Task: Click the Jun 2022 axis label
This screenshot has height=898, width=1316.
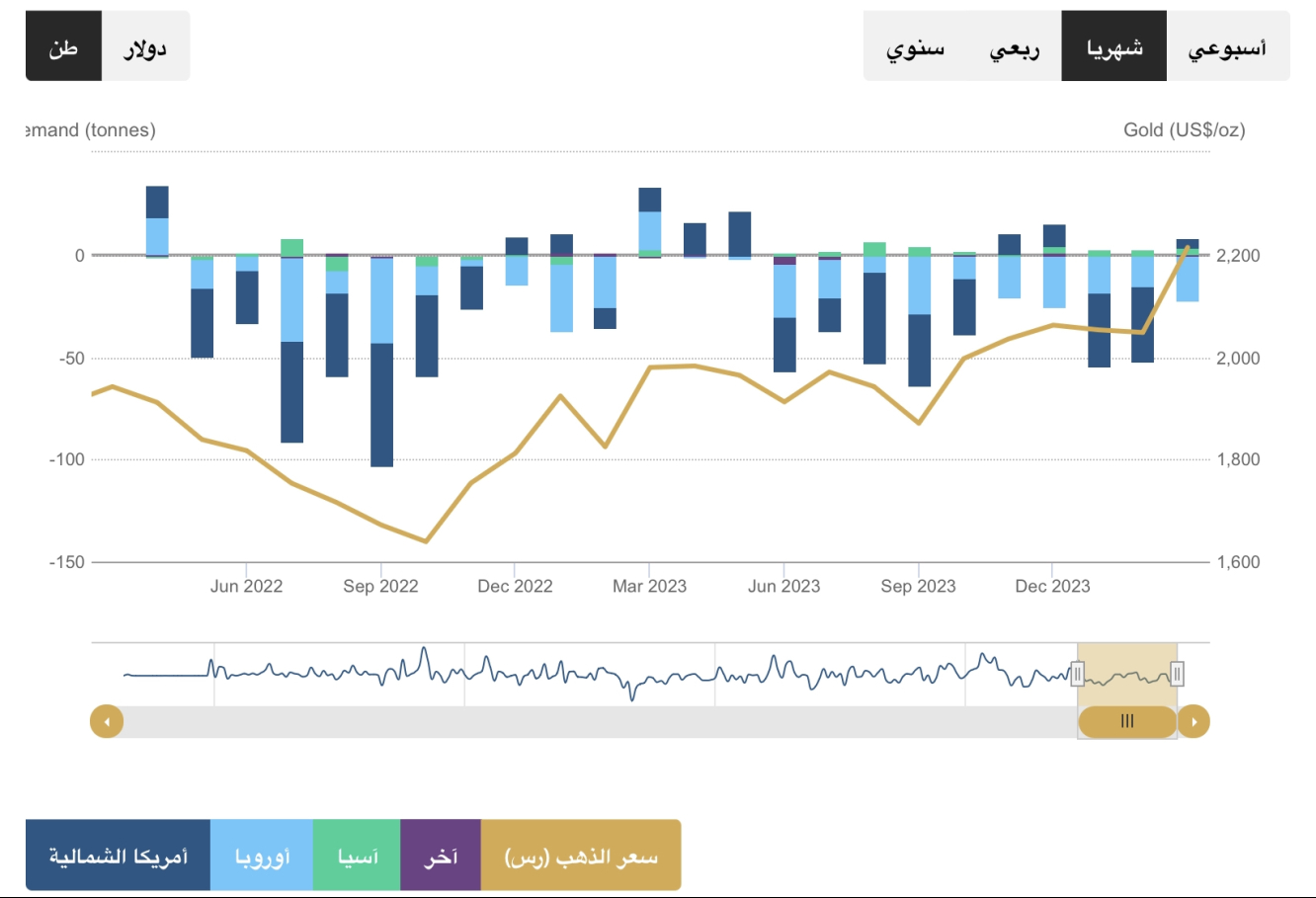Action: point(246,586)
